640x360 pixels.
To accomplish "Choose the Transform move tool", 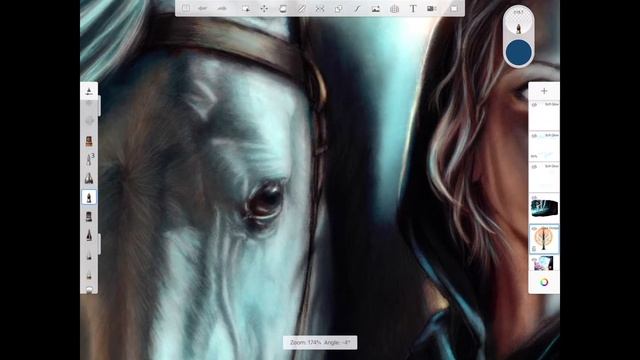I will pyautogui.click(x=264, y=8).
